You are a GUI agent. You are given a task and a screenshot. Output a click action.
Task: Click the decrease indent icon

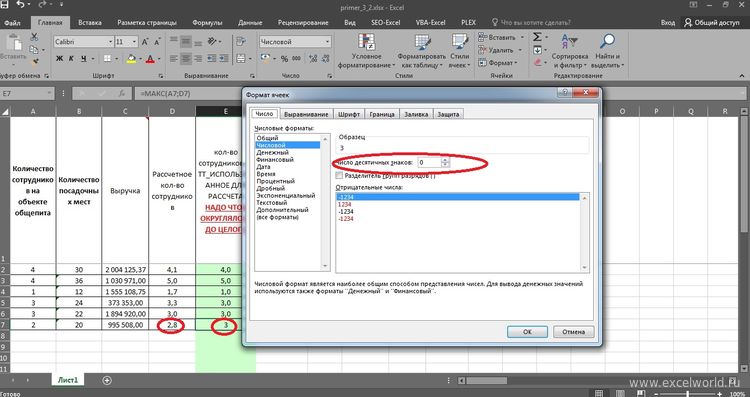click(x=212, y=59)
